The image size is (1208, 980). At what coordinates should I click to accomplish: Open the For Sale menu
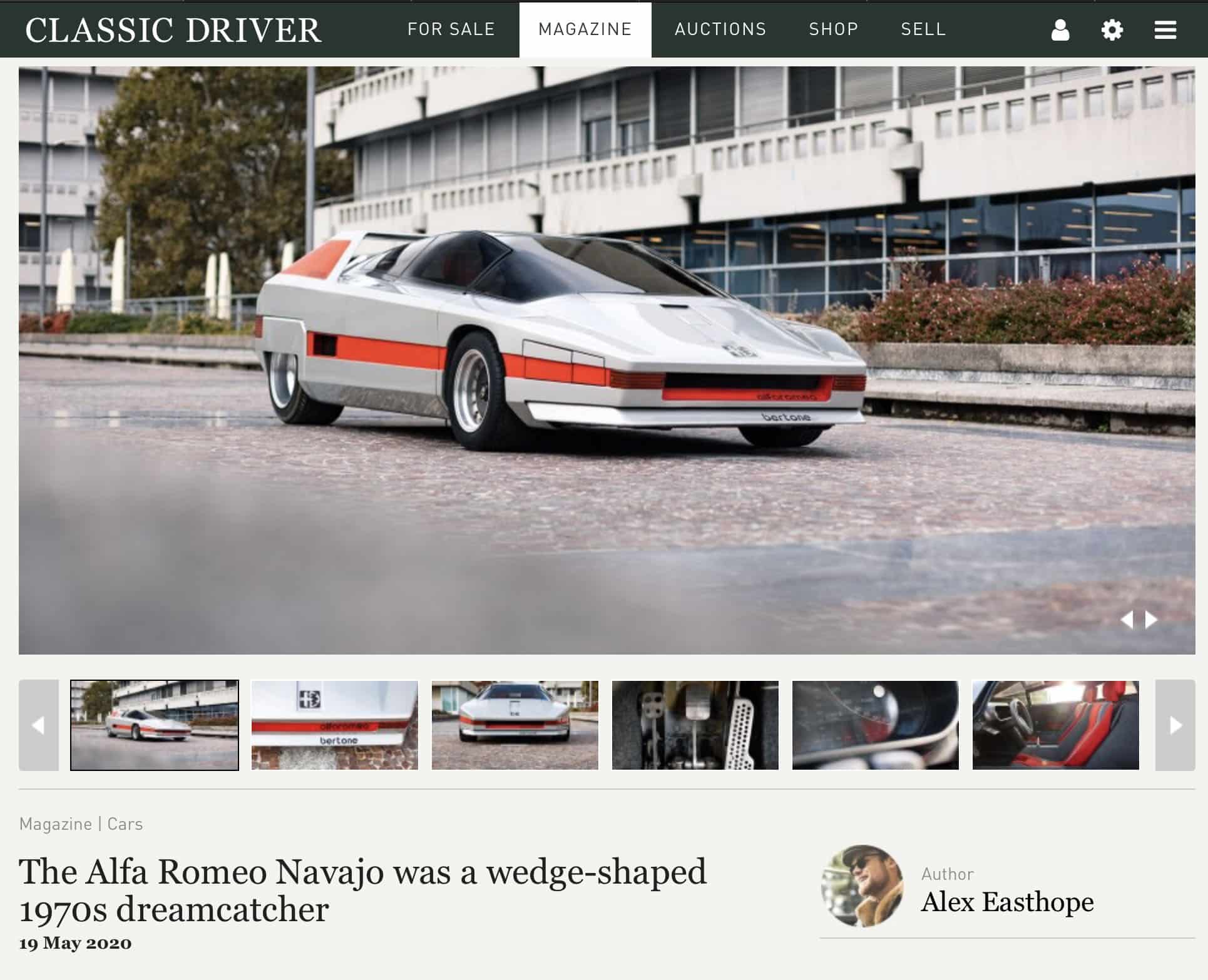(x=451, y=29)
